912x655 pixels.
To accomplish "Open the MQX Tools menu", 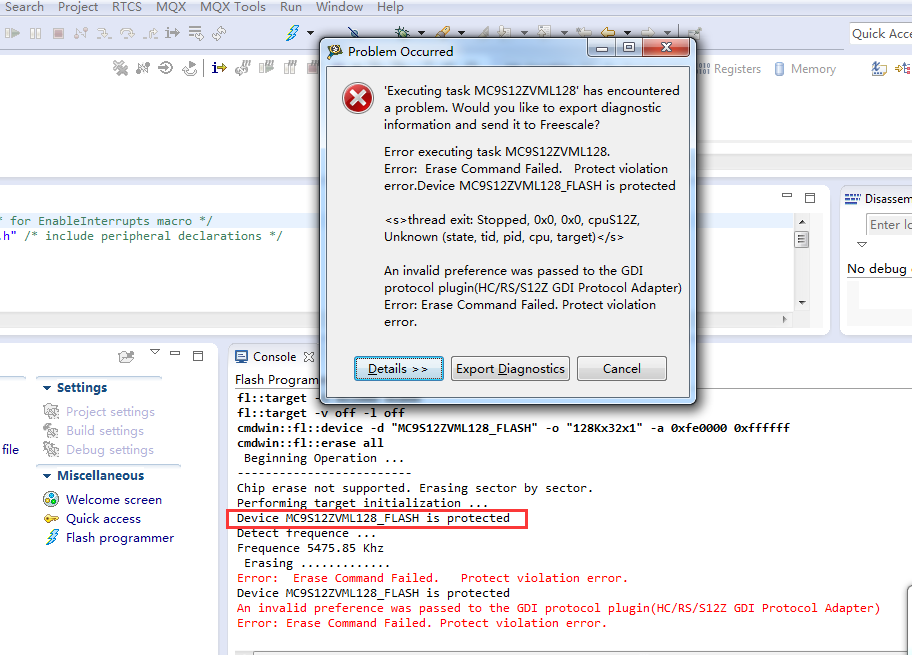I will point(233,7).
